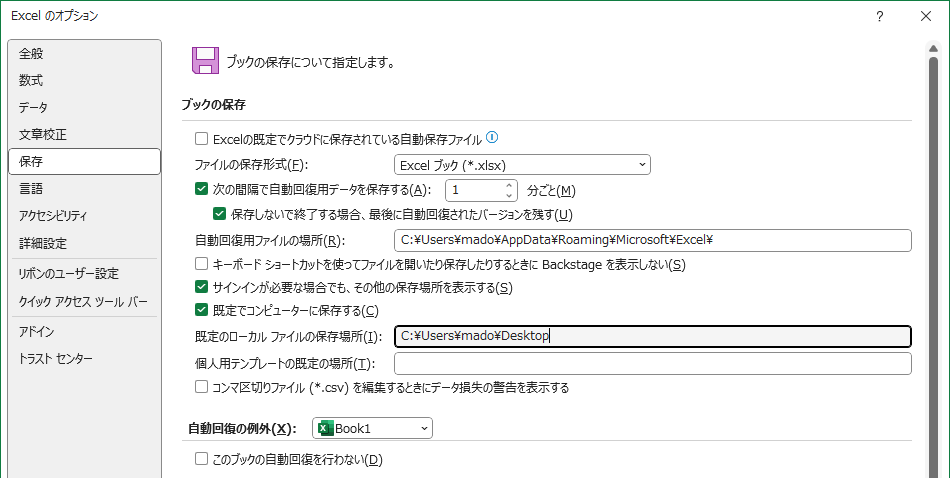Click the 自動回復の例外(X): label
The height and width of the screenshot is (478, 950).
coord(242,429)
